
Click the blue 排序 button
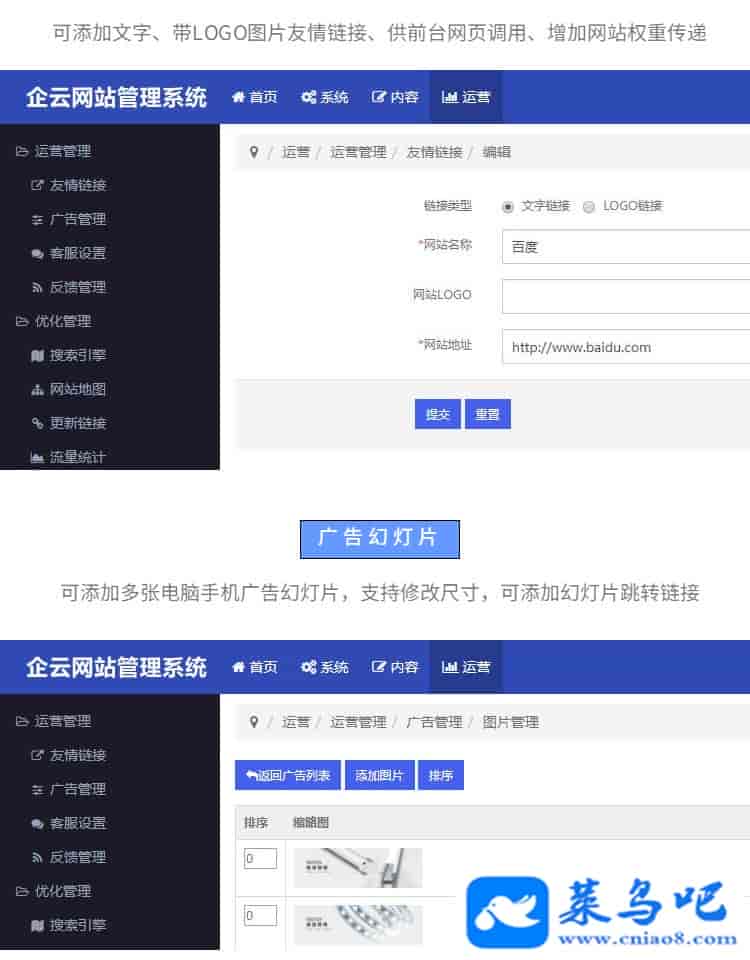coord(441,776)
